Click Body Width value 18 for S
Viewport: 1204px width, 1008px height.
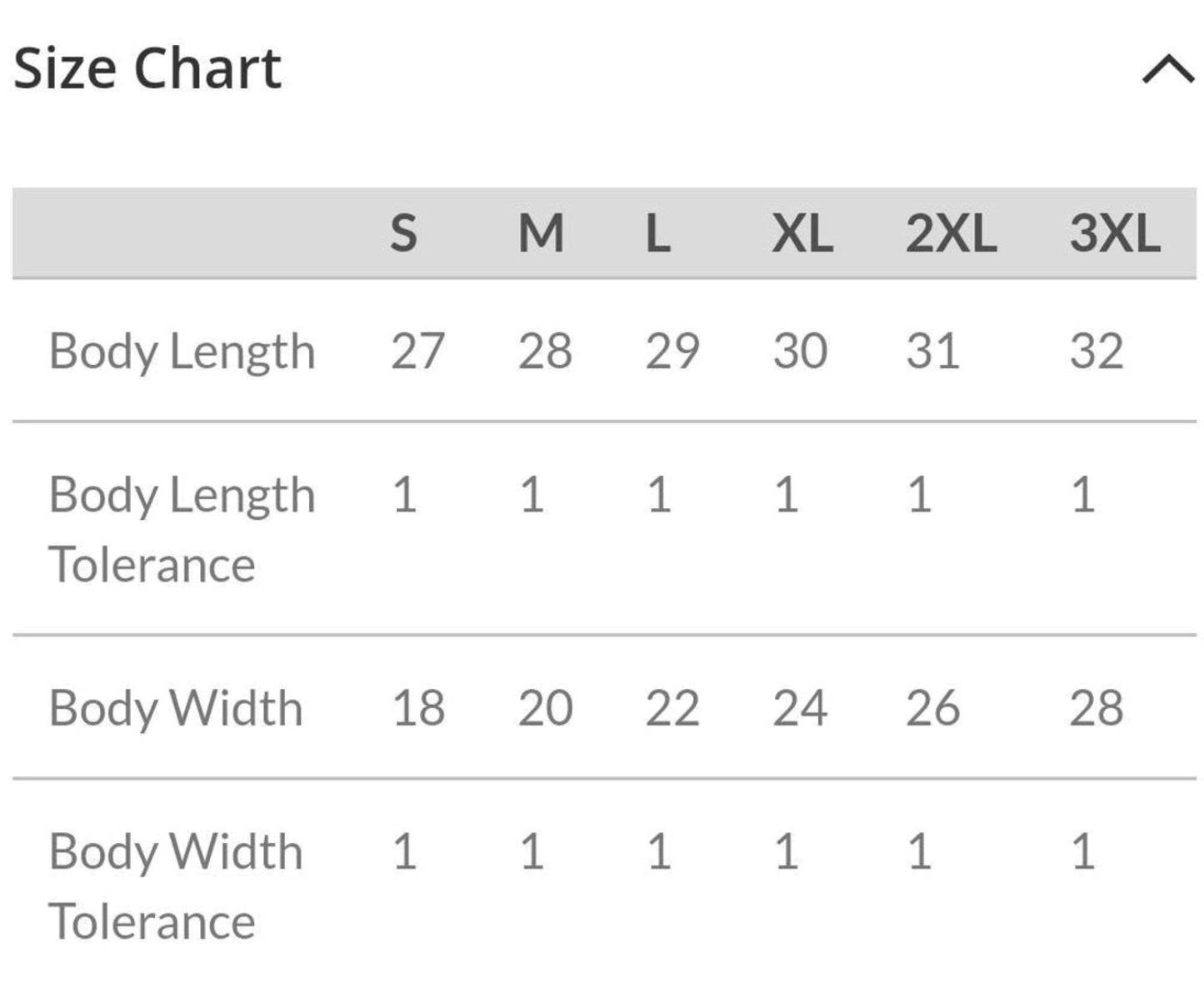click(x=418, y=708)
